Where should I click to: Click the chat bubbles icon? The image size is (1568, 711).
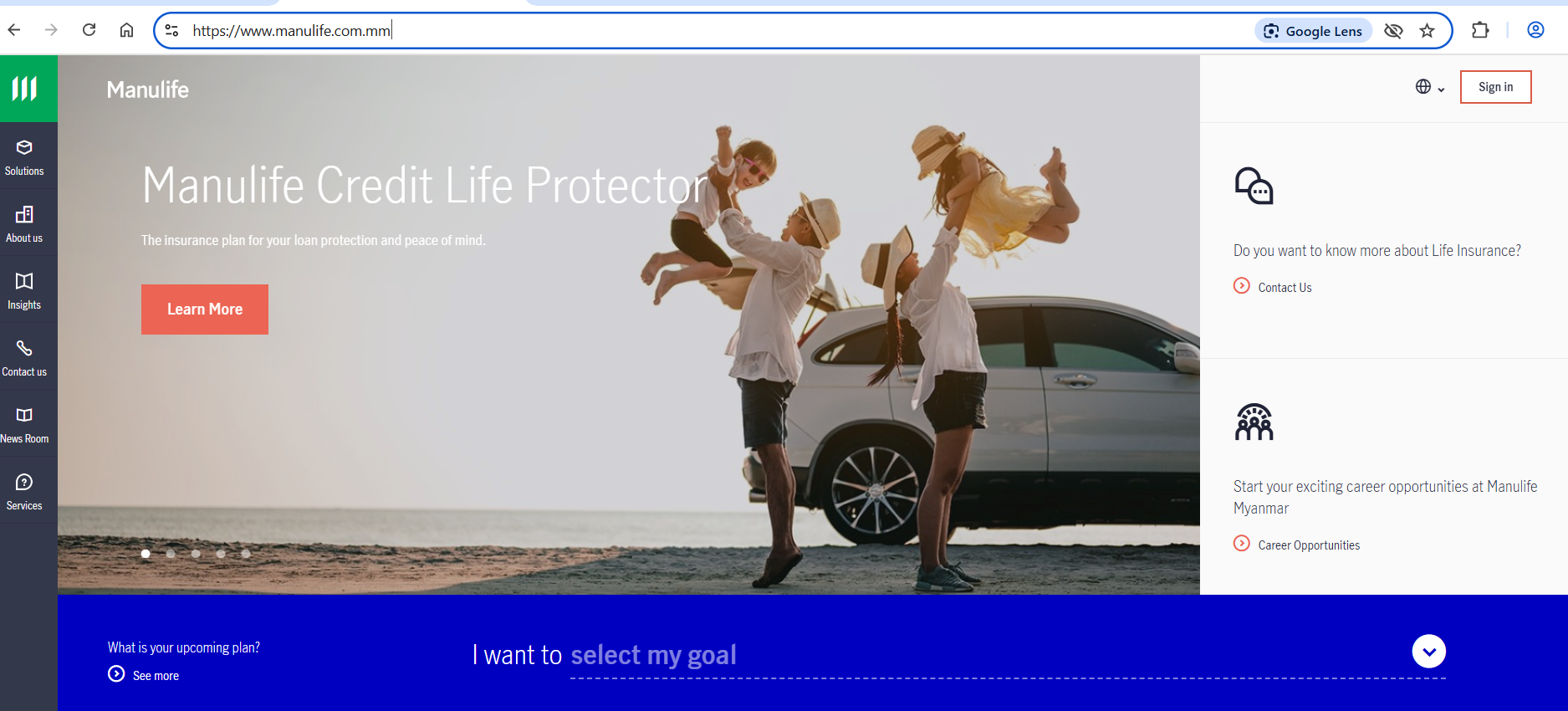pos(1254,186)
